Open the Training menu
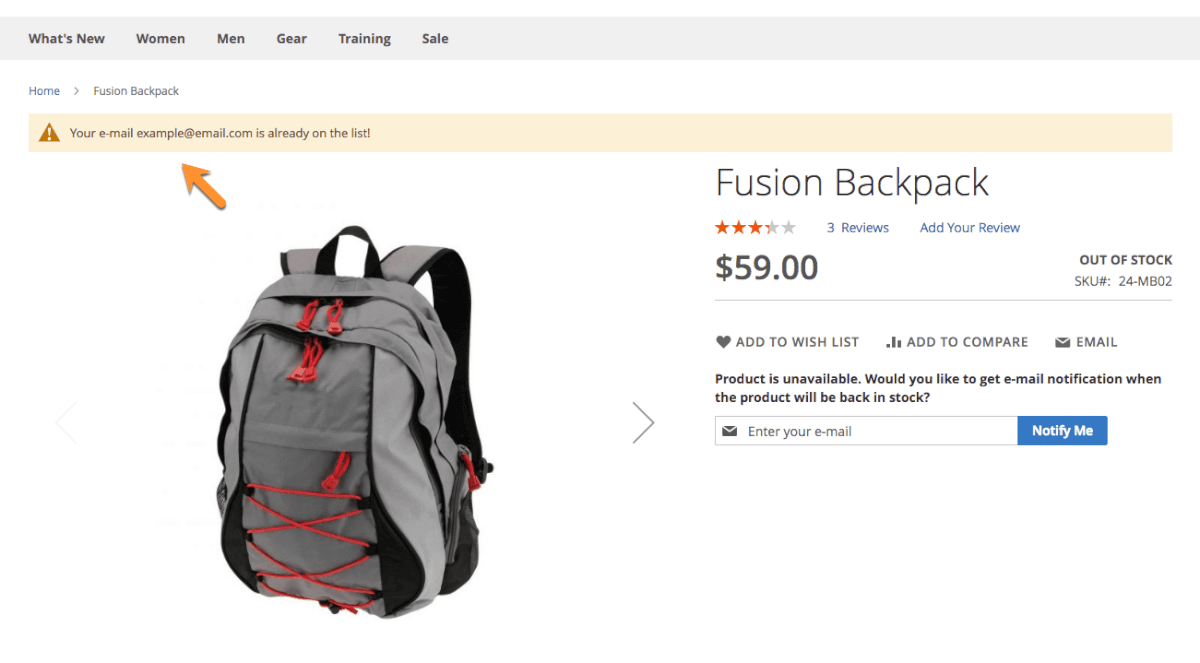Viewport: 1200px width, 663px height. [x=364, y=39]
